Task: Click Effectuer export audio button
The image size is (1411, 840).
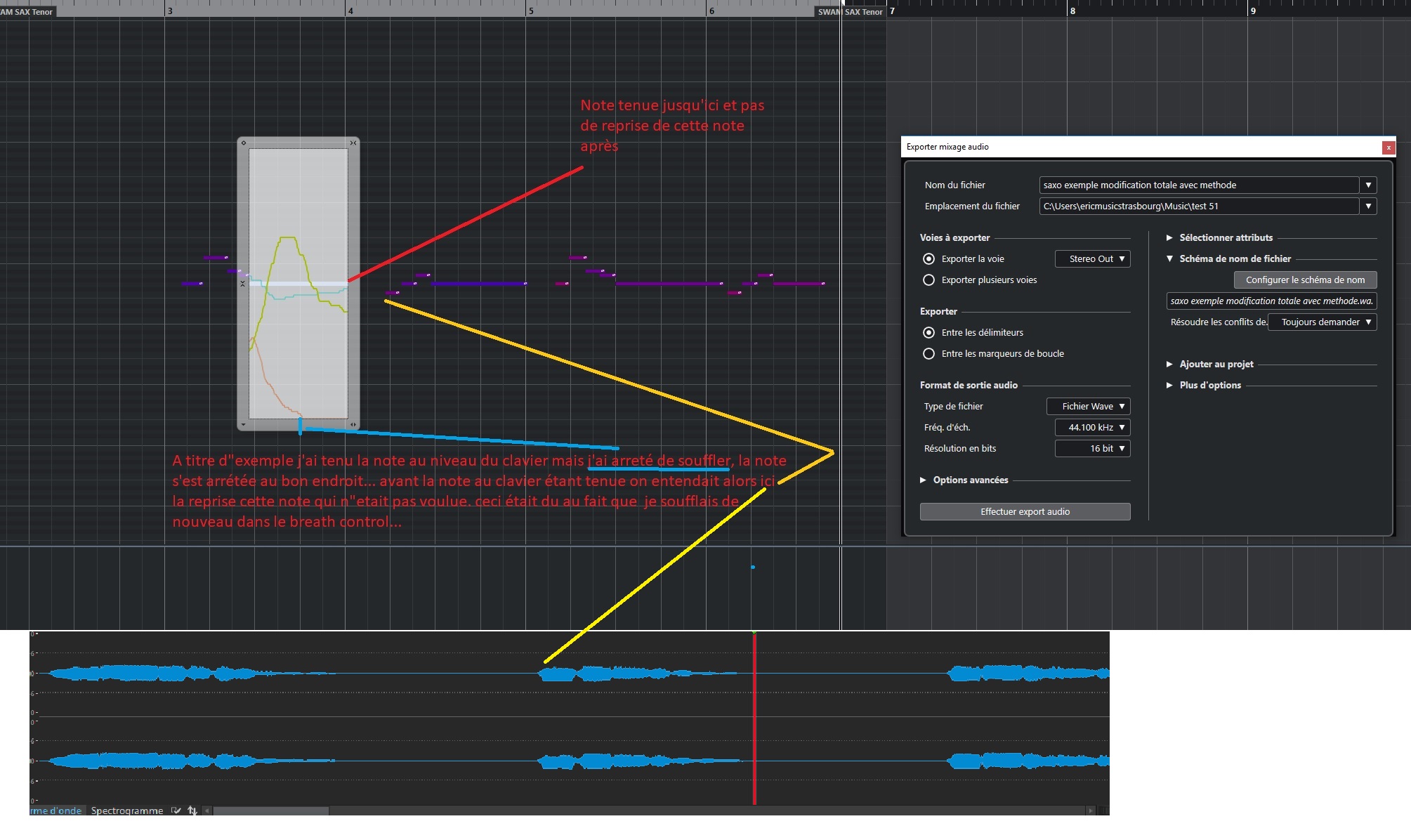Action: click(1025, 512)
